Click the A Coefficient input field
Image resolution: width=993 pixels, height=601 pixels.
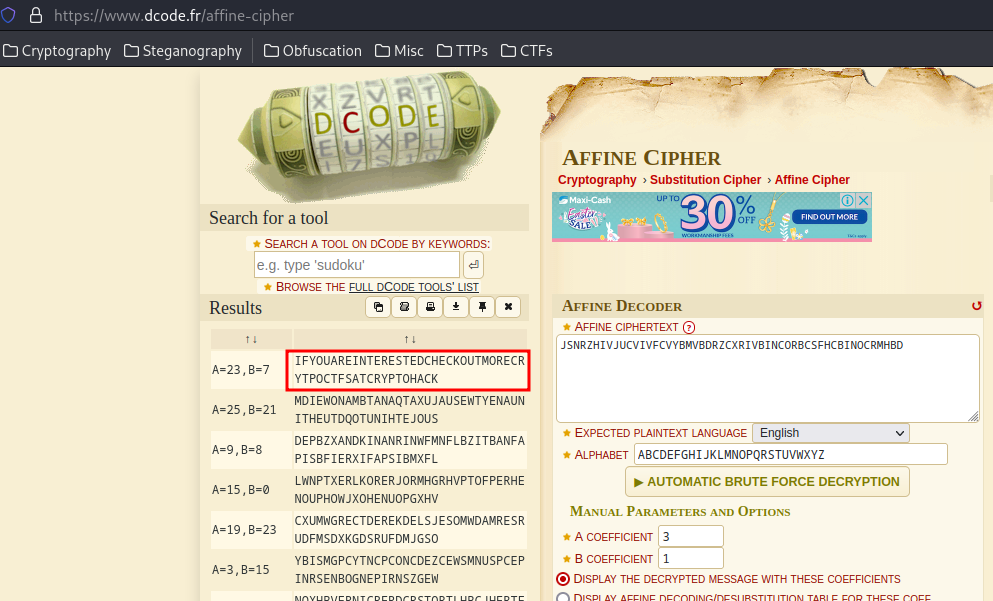tap(690, 536)
